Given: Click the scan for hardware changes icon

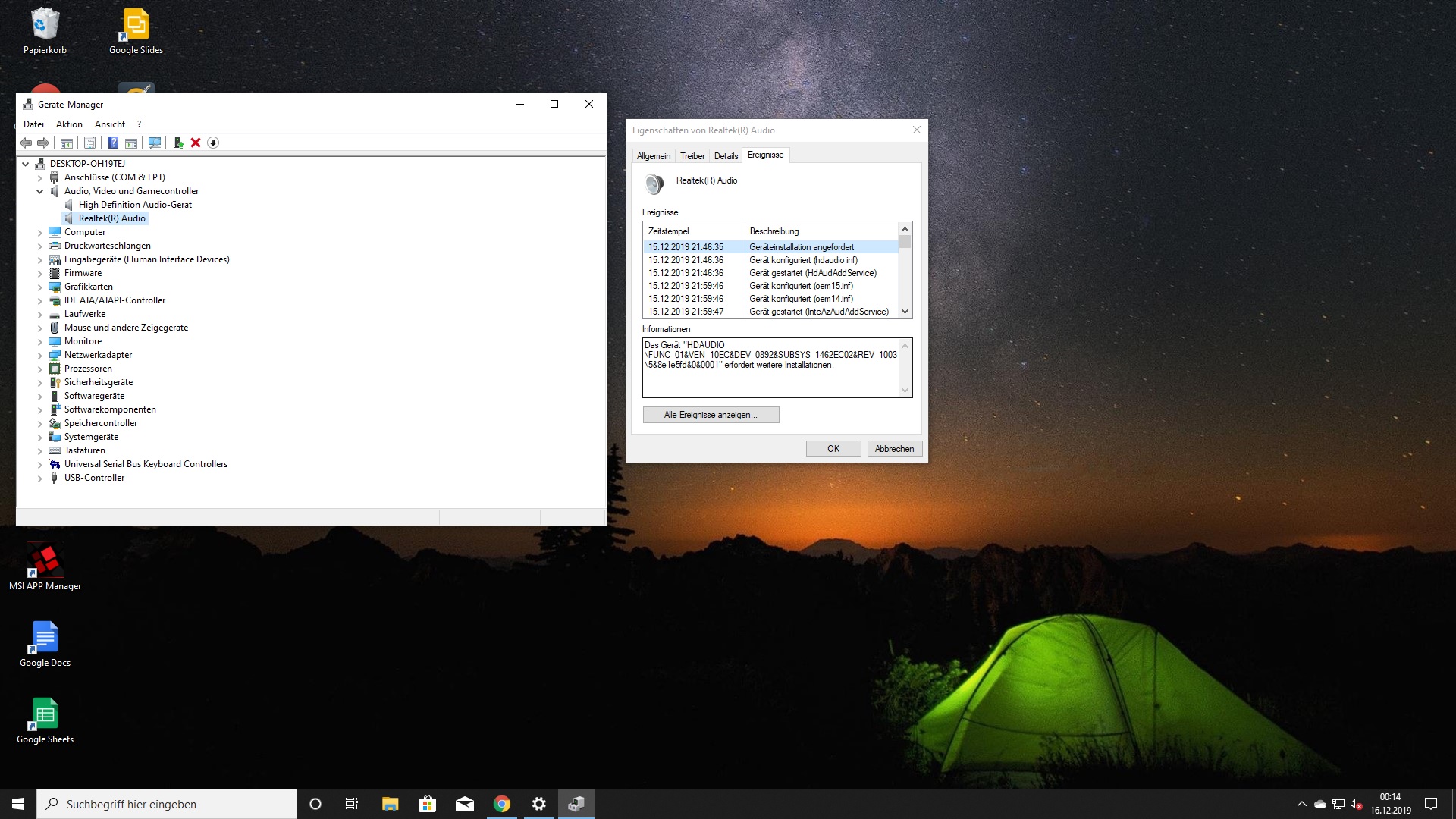Looking at the screenshot, I should tap(155, 143).
